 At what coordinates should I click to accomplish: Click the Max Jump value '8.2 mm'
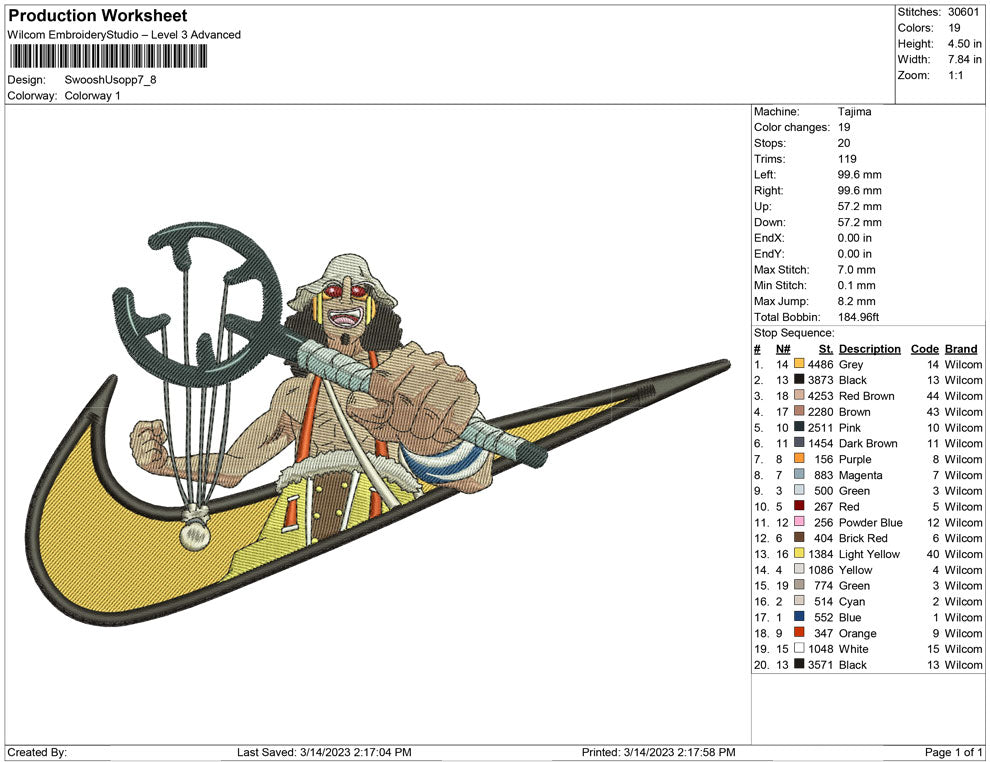(x=856, y=301)
